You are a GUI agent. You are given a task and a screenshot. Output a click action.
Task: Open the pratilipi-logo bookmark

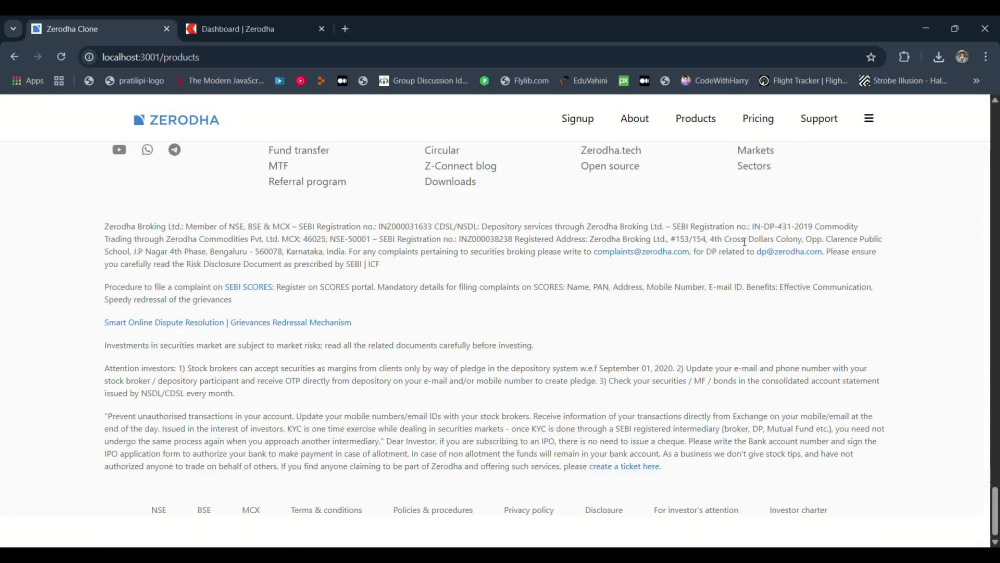pos(135,81)
